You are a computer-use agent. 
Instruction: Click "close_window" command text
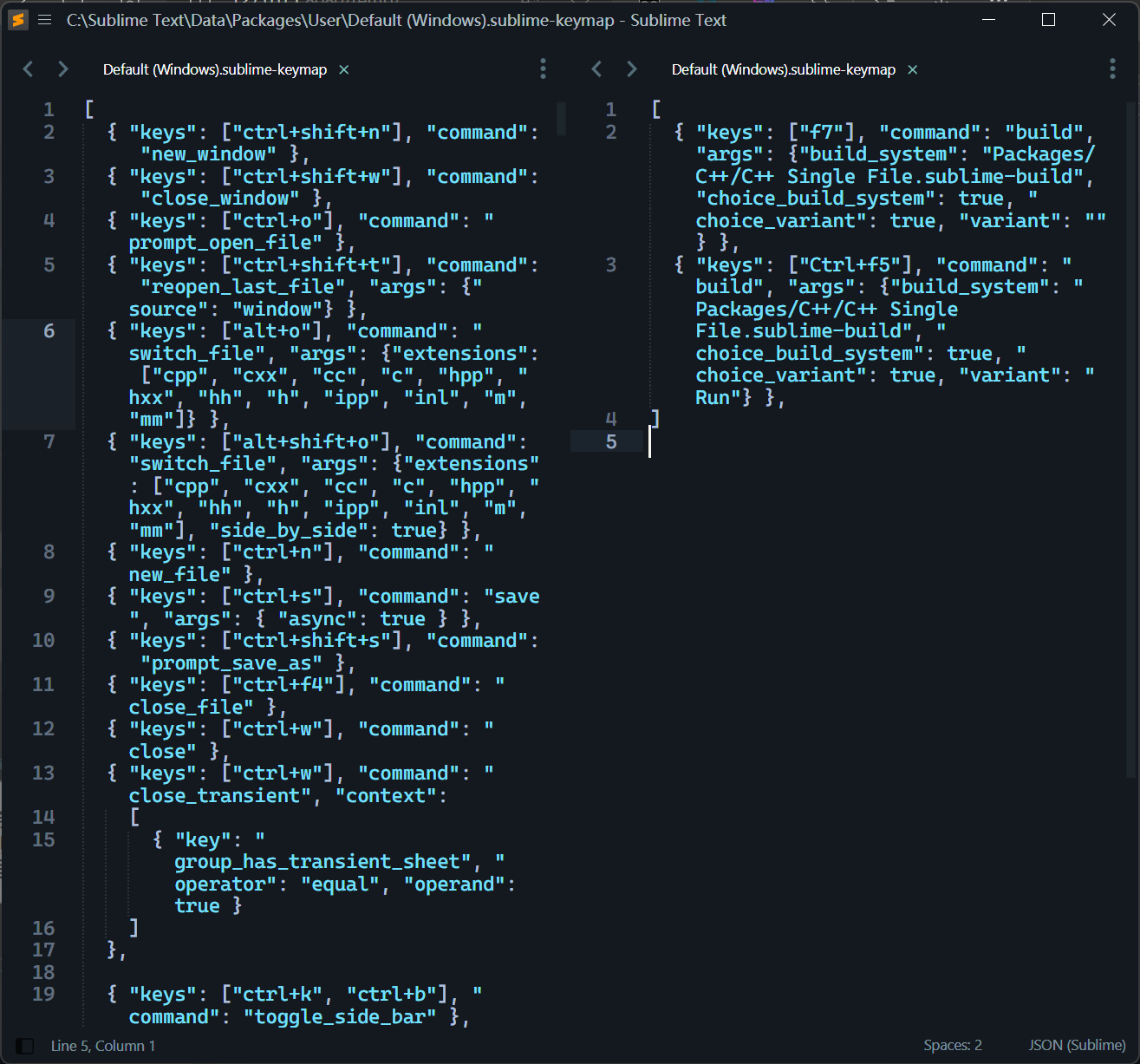(220, 199)
